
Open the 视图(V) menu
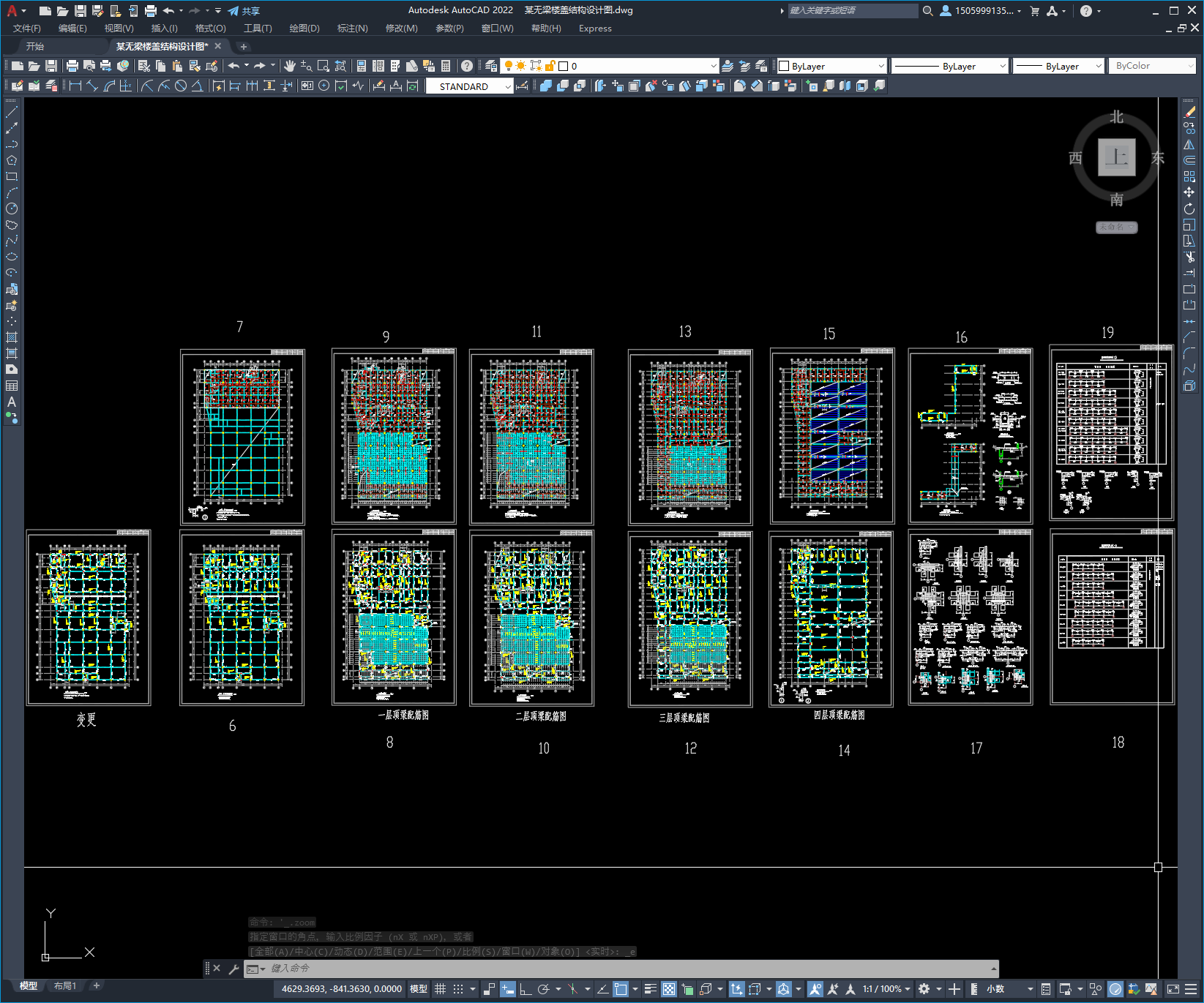pos(119,29)
